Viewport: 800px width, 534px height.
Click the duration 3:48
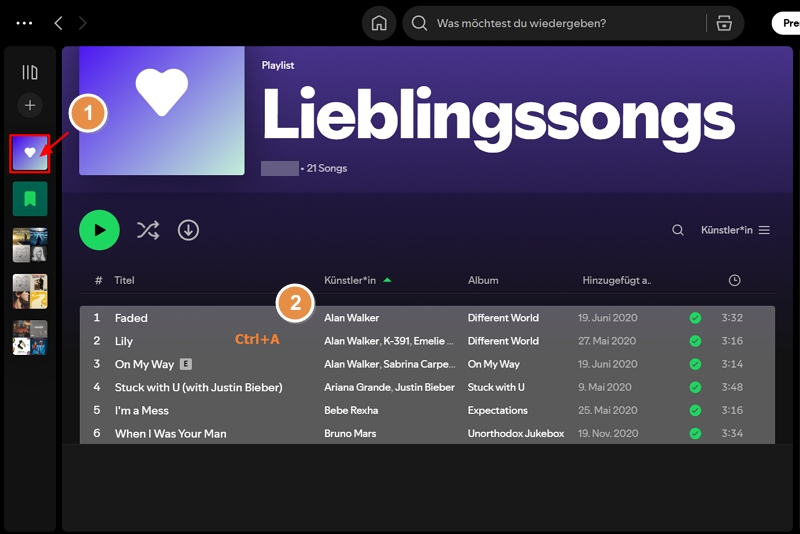click(732, 387)
